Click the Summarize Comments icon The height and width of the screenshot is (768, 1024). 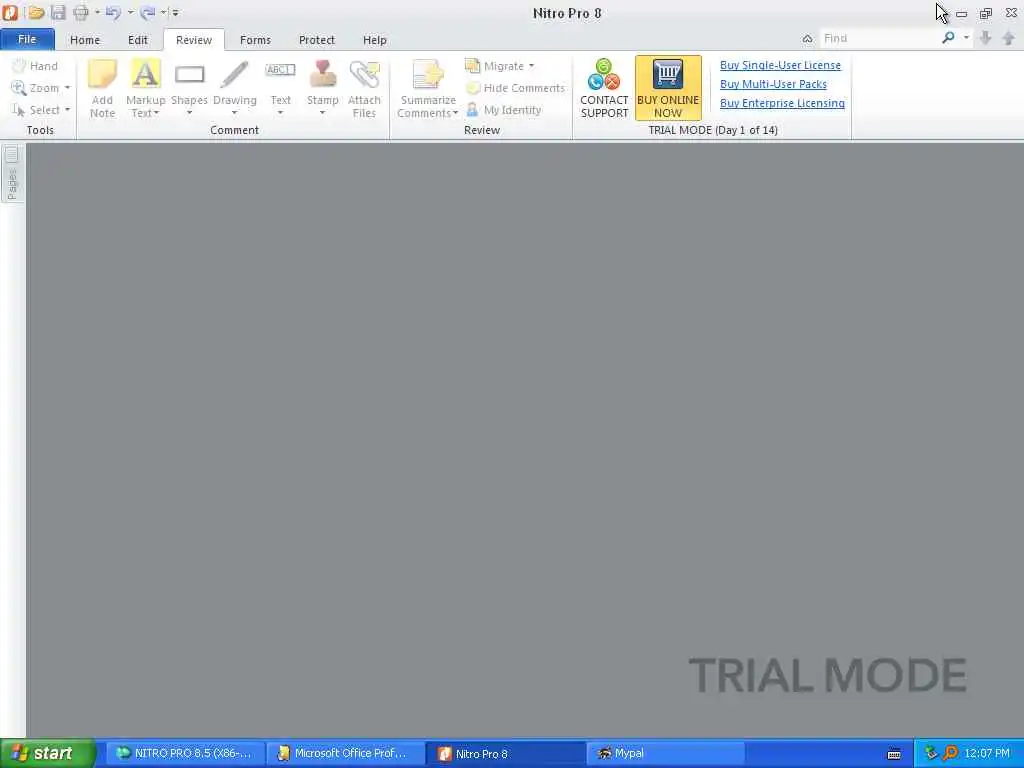pos(428,74)
